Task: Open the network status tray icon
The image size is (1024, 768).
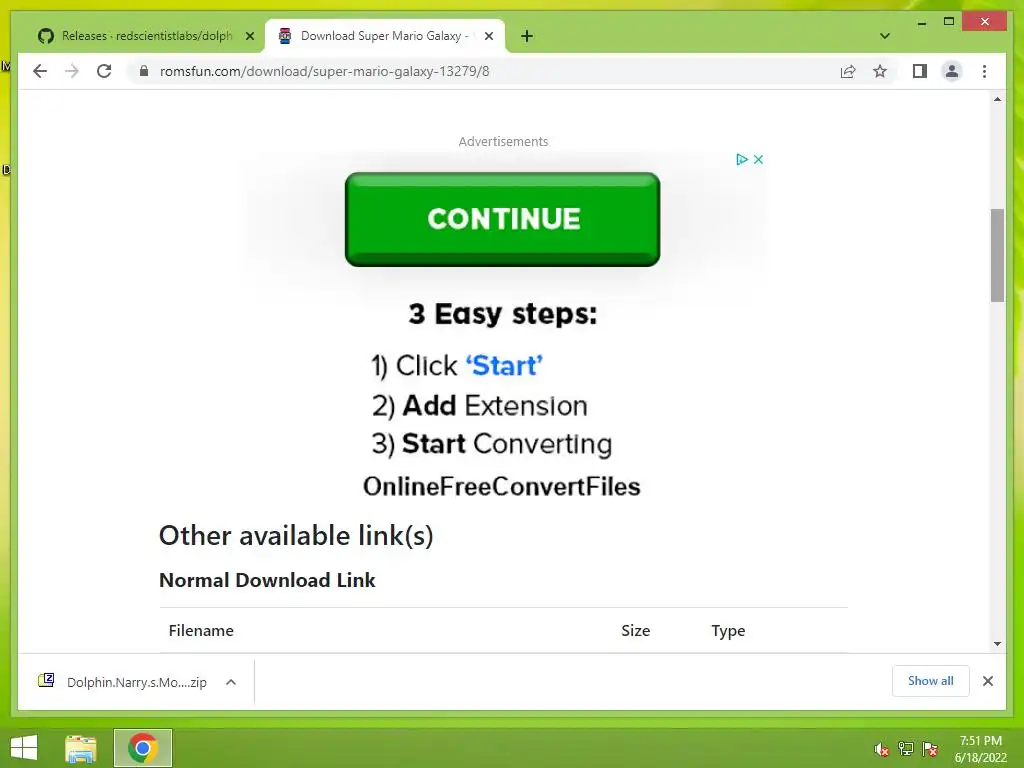Action: [x=906, y=749]
